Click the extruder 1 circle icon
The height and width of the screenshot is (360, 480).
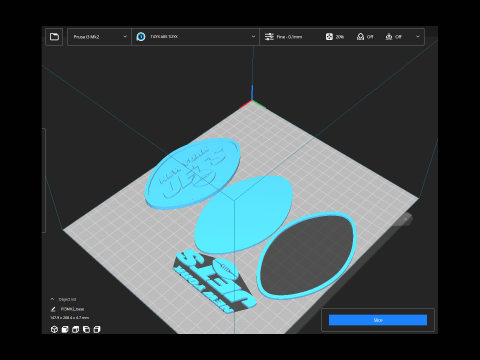point(141,37)
